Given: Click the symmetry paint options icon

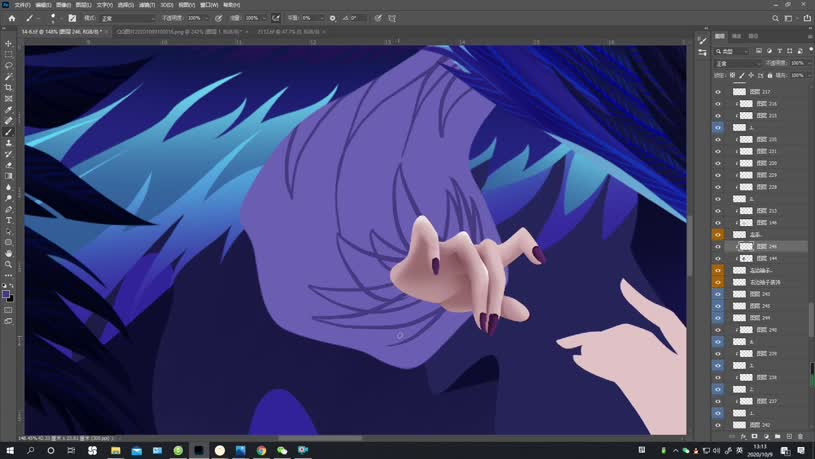Looking at the screenshot, I should pyautogui.click(x=392, y=18).
